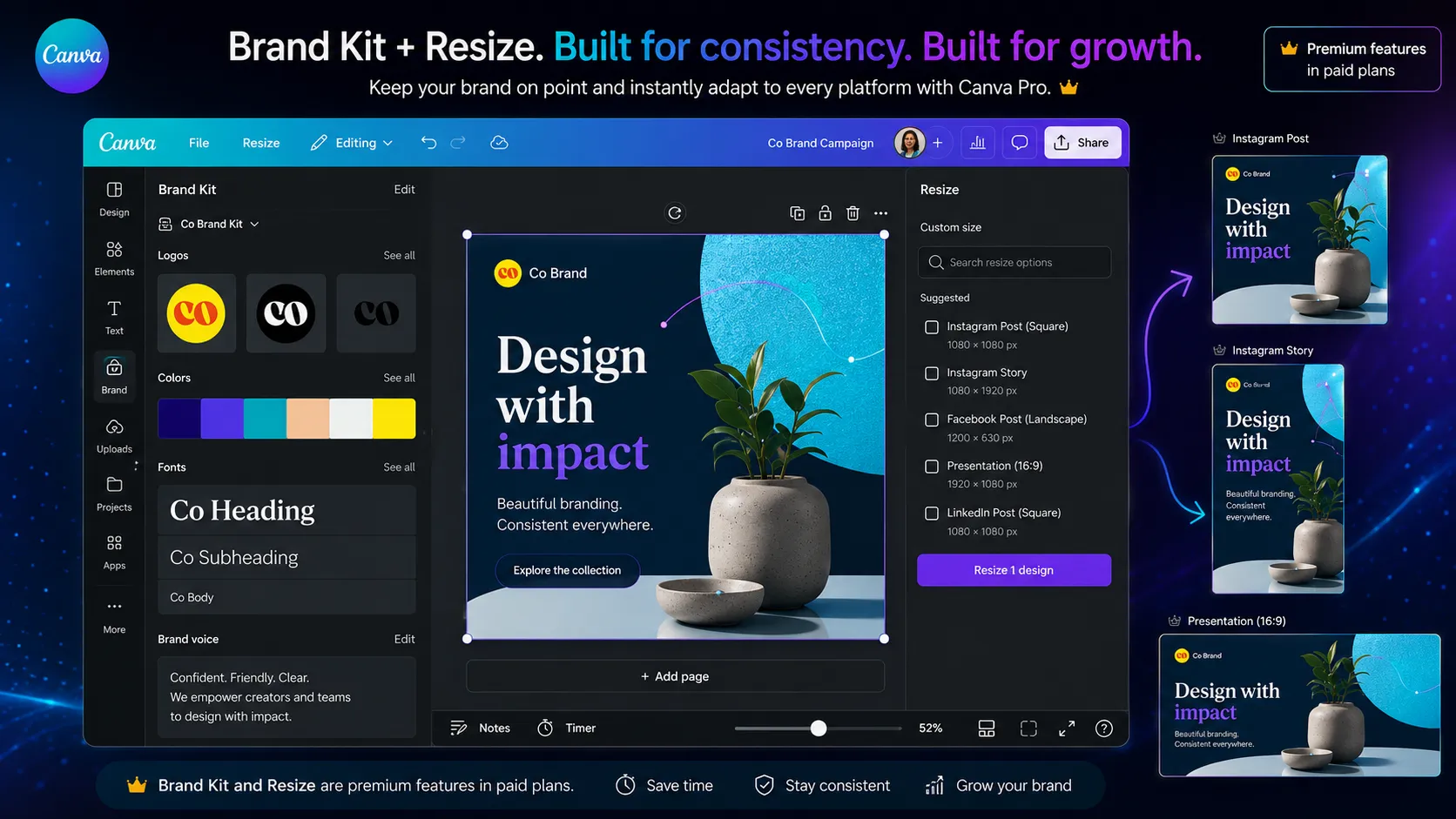Open the File menu
This screenshot has width=1456, height=819.
pos(199,143)
